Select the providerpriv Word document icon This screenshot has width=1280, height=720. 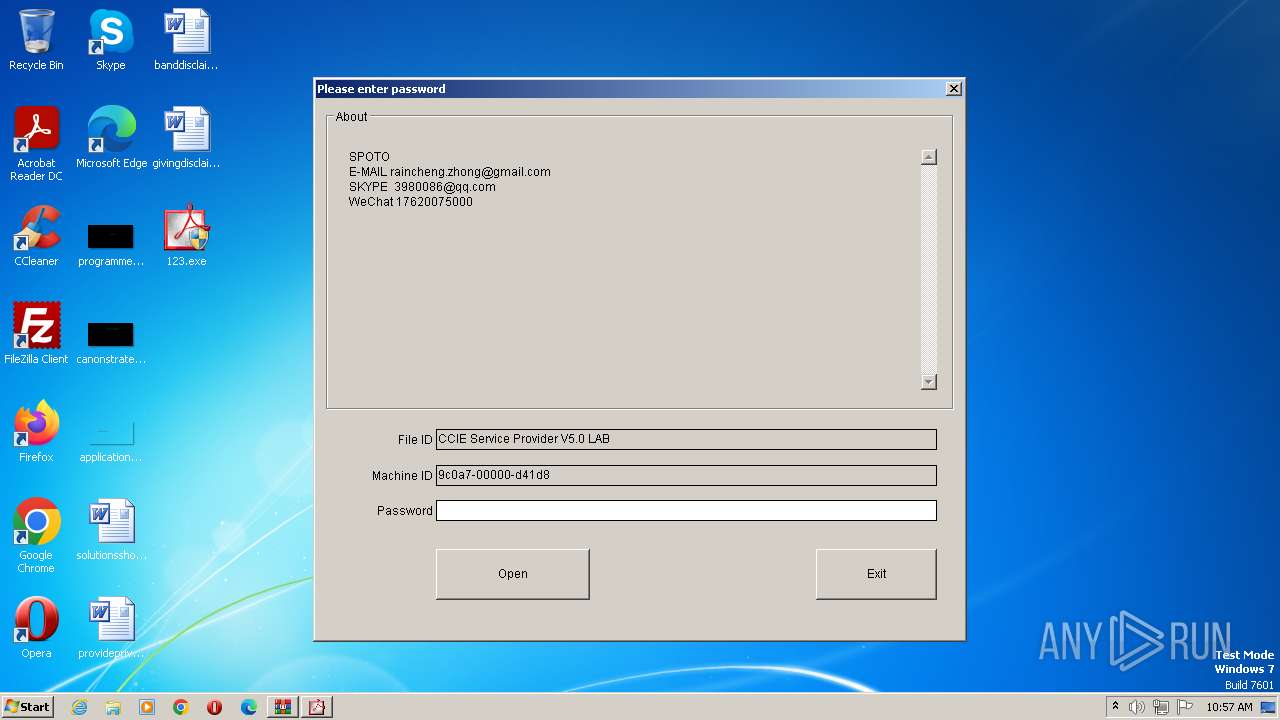111,628
